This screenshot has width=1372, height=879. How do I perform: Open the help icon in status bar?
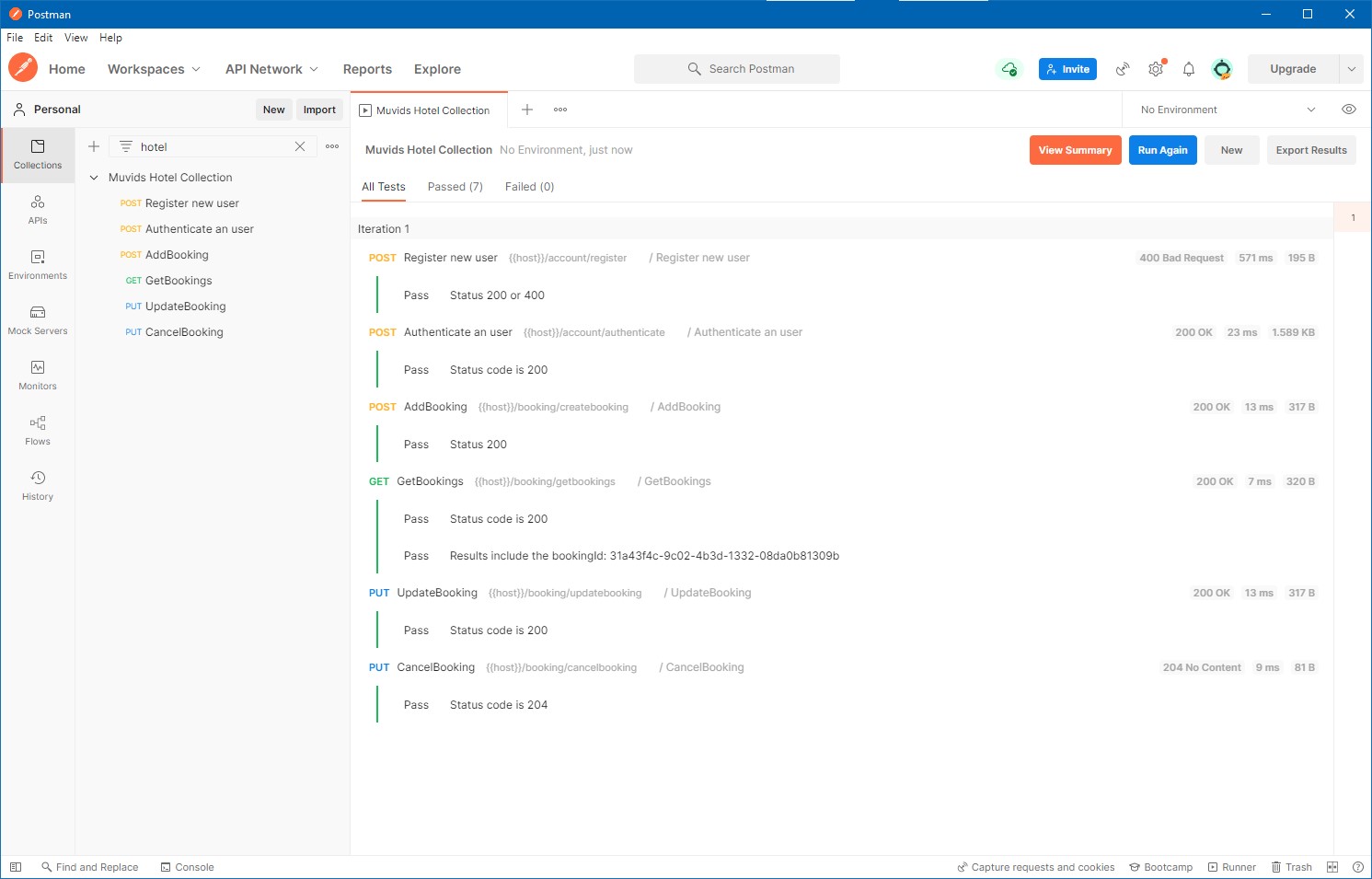(1358, 867)
